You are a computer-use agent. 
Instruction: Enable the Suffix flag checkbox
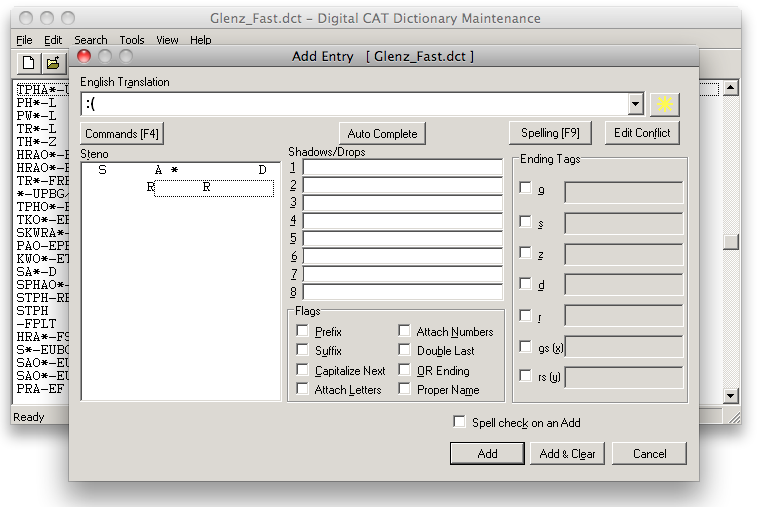(303, 350)
